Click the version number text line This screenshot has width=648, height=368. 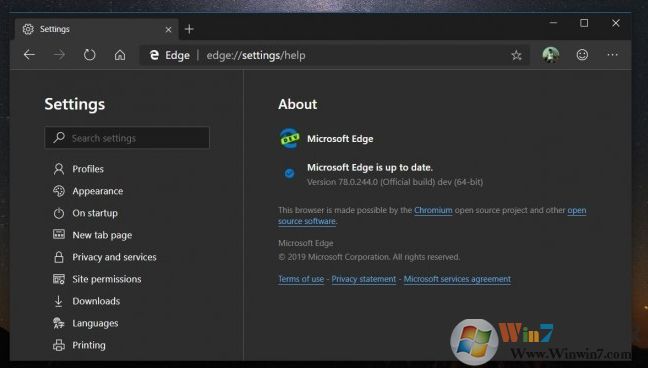395,182
